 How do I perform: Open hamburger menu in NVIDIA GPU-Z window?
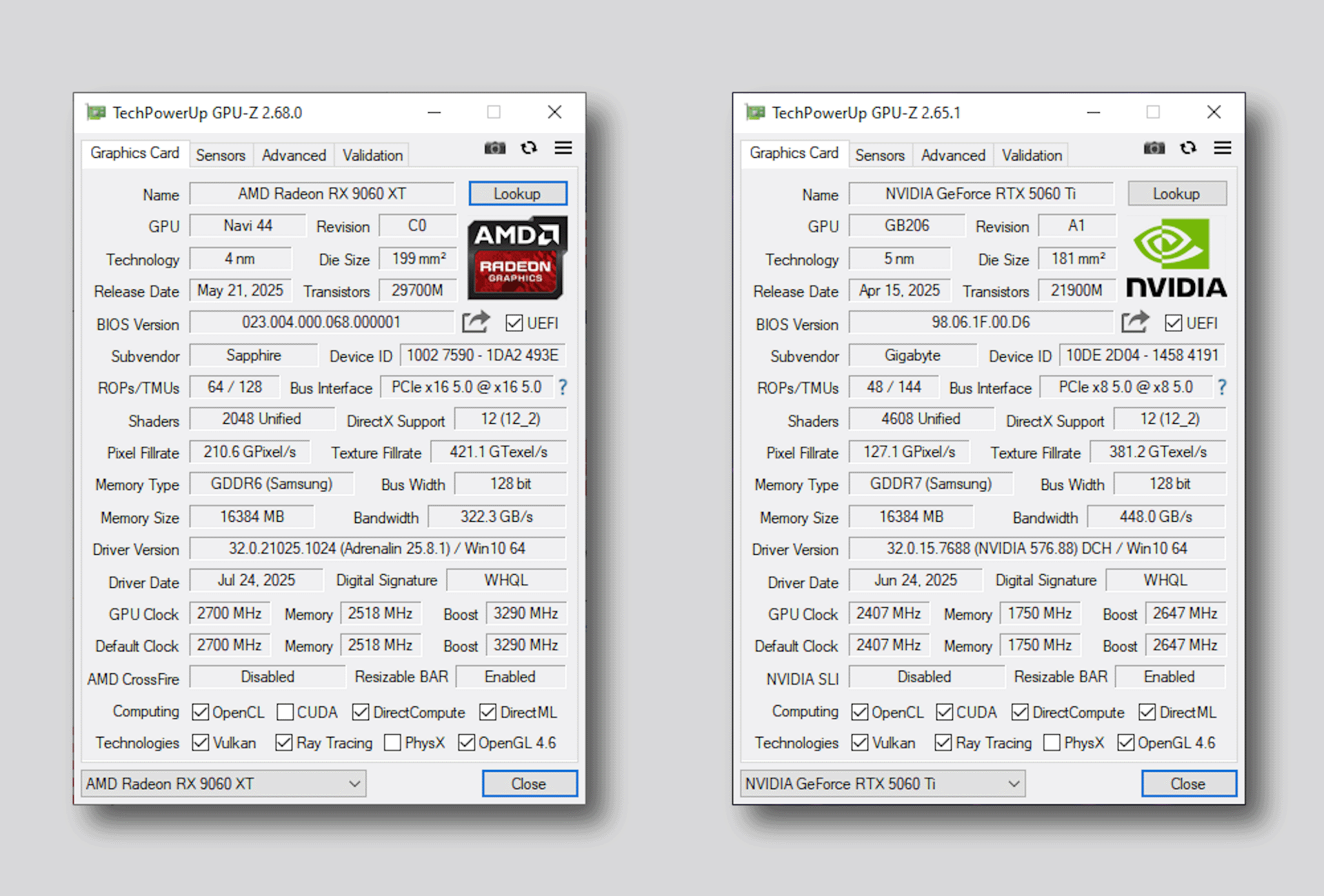coord(1223,148)
